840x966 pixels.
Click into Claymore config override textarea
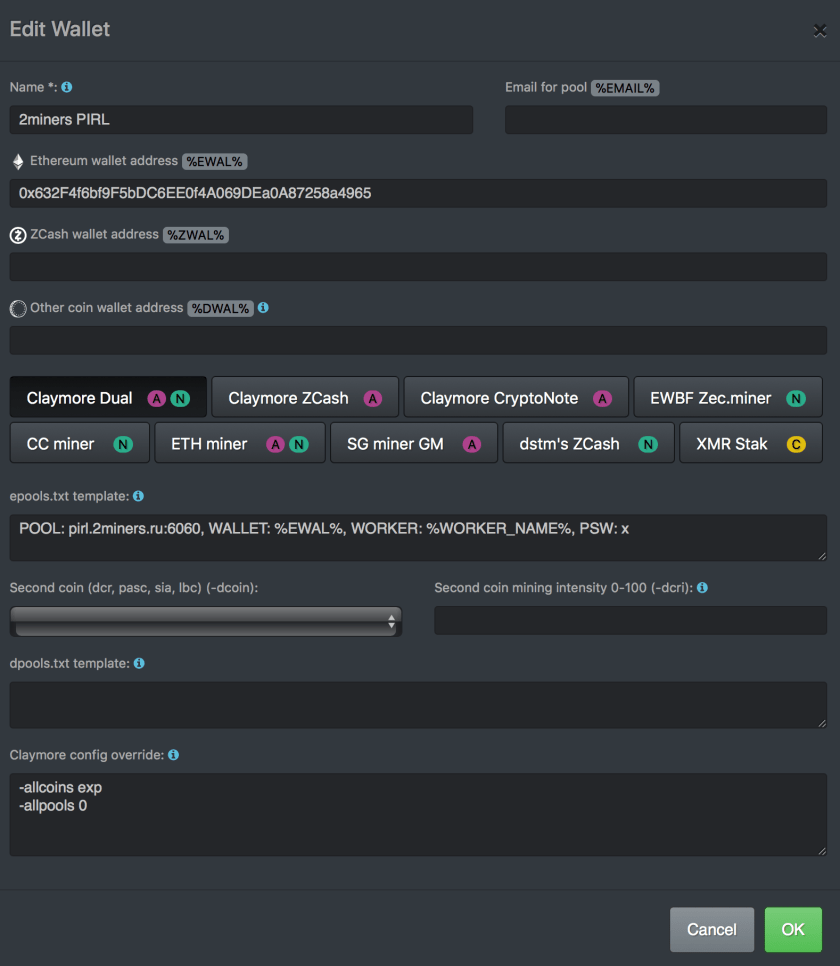418,814
